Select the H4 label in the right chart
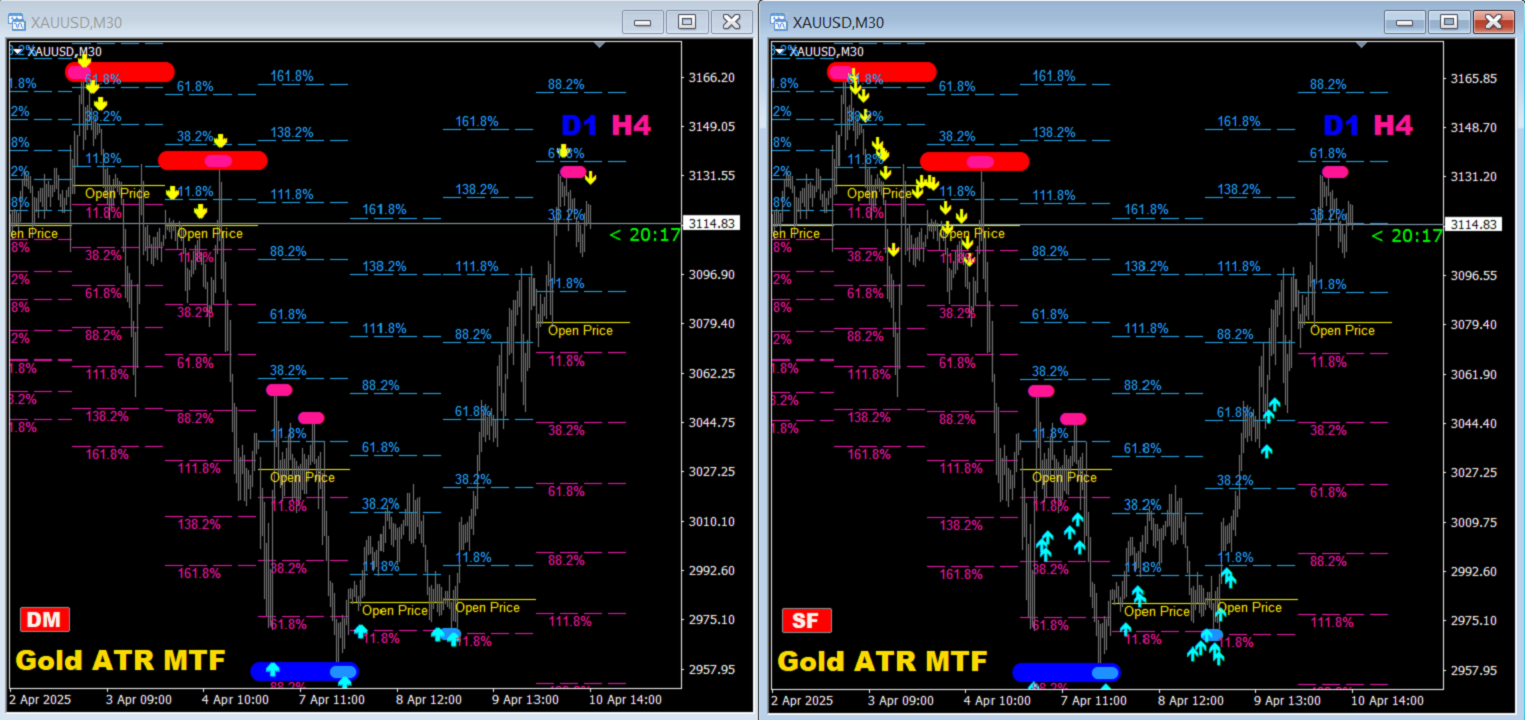 pos(1393,125)
